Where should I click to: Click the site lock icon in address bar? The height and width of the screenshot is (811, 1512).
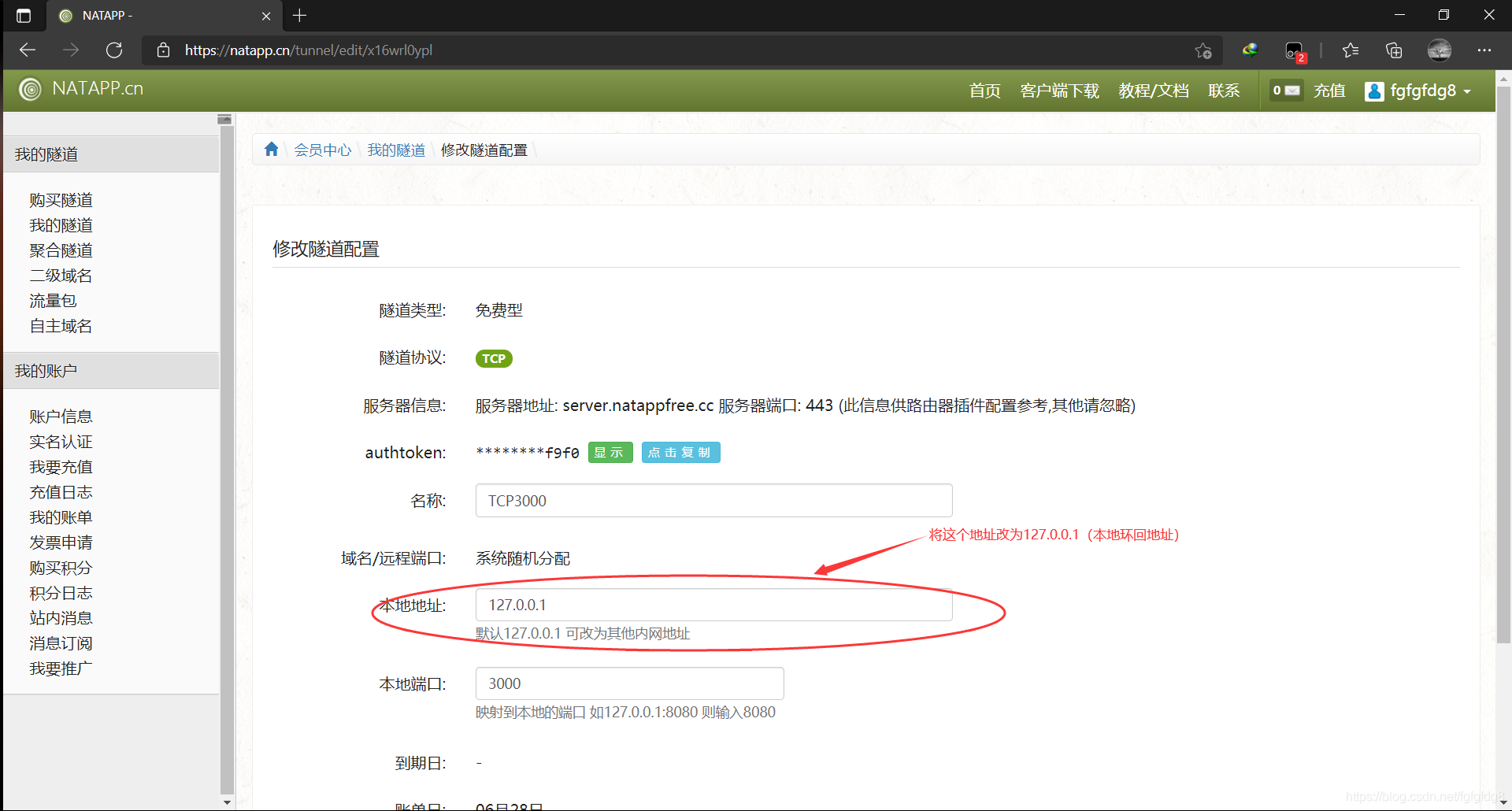(x=163, y=50)
